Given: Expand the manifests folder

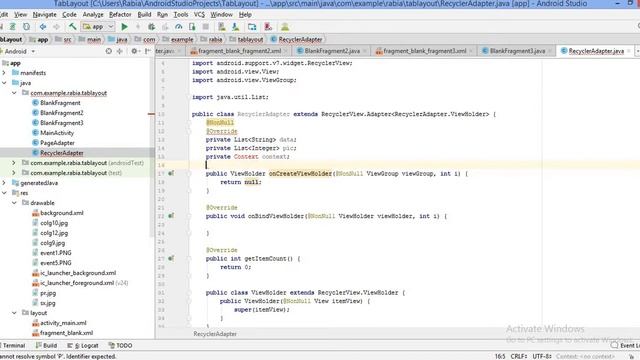Looking at the screenshot, I should (4, 73).
